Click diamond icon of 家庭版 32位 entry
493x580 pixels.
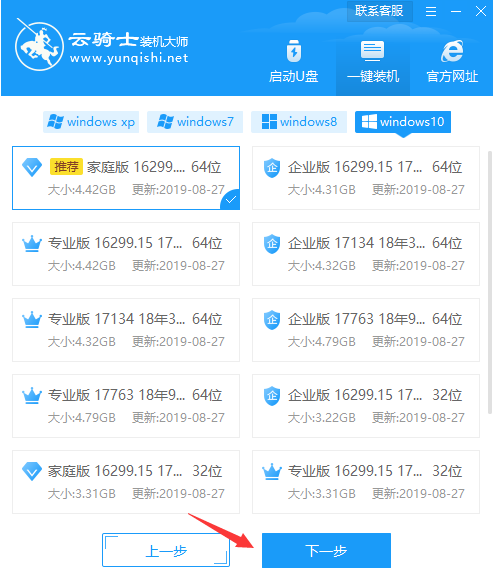pyautogui.click(x=32, y=471)
